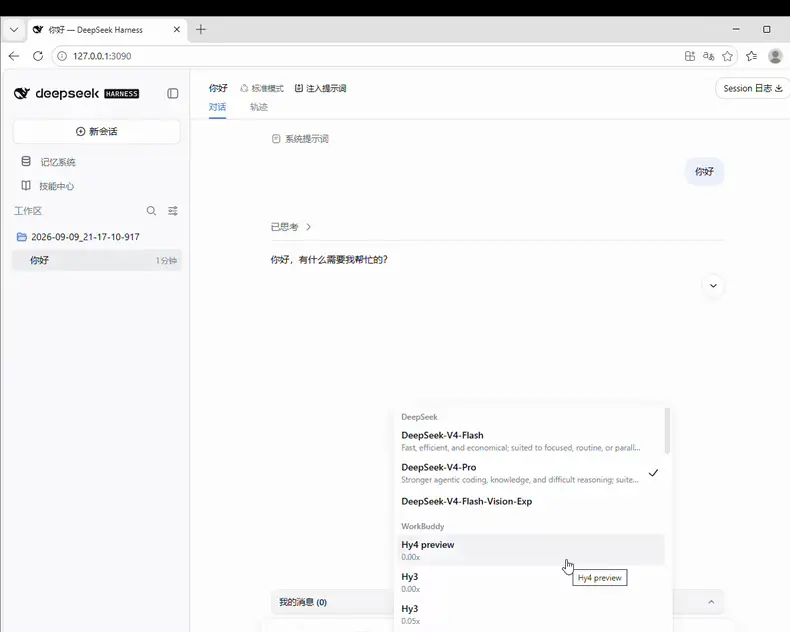This screenshot has width=790, height=632.
Task: Click the DeepSeek group label
Action: click(419, 417)
